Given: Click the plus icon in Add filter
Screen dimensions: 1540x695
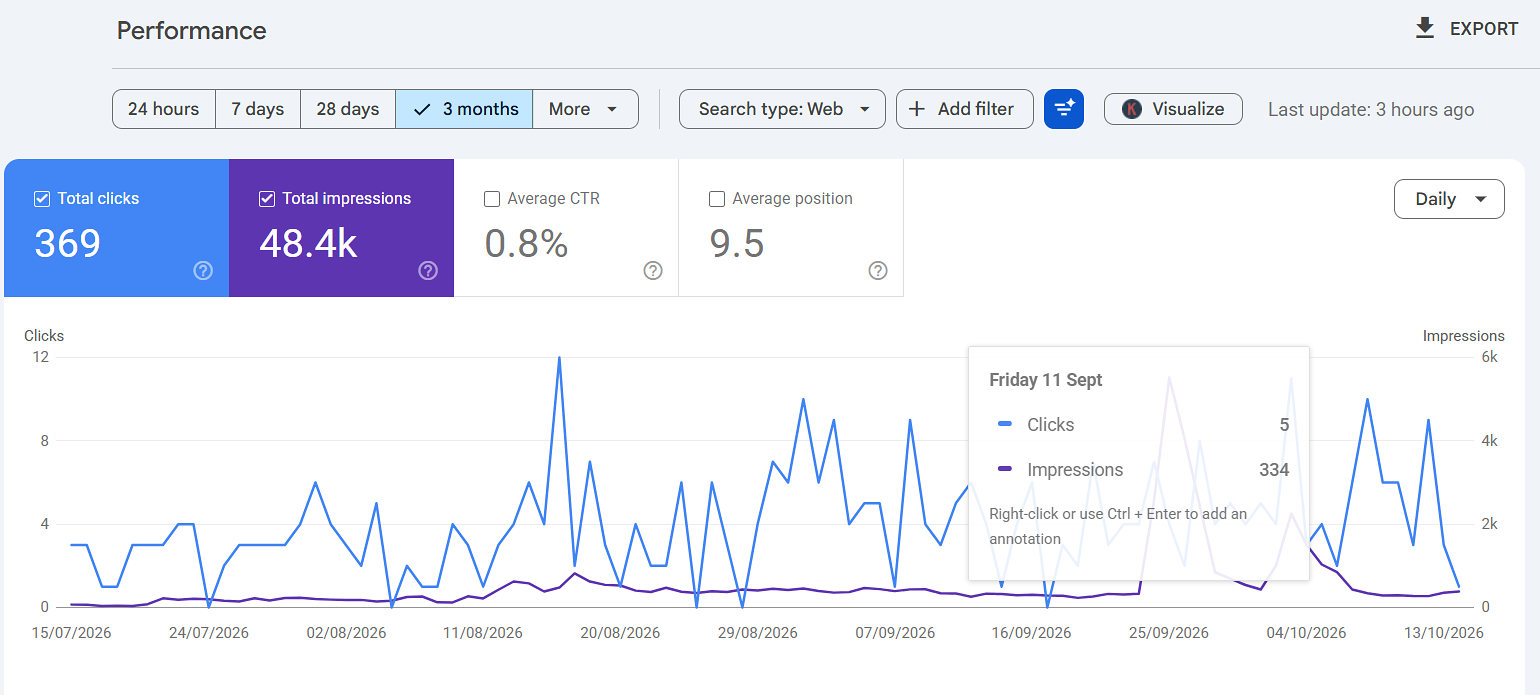Looking at the screenshot, I should coord(917,109).
